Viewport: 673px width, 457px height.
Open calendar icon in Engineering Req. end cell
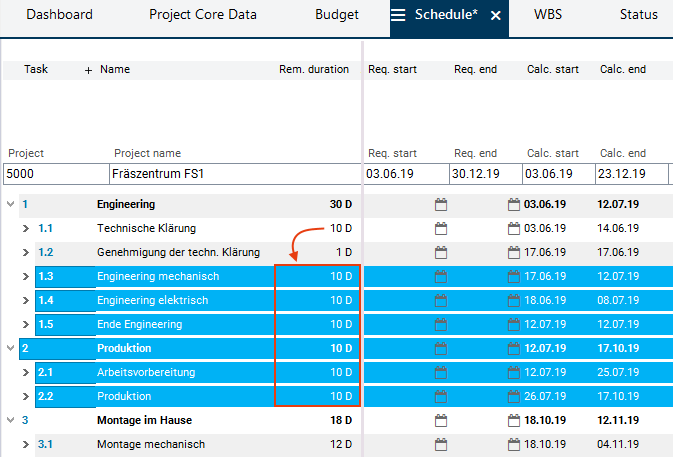pos(441,204)
